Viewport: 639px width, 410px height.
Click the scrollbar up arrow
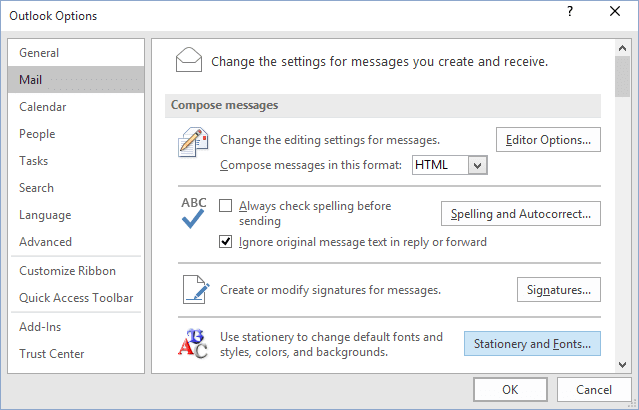(x=622, y=48)
